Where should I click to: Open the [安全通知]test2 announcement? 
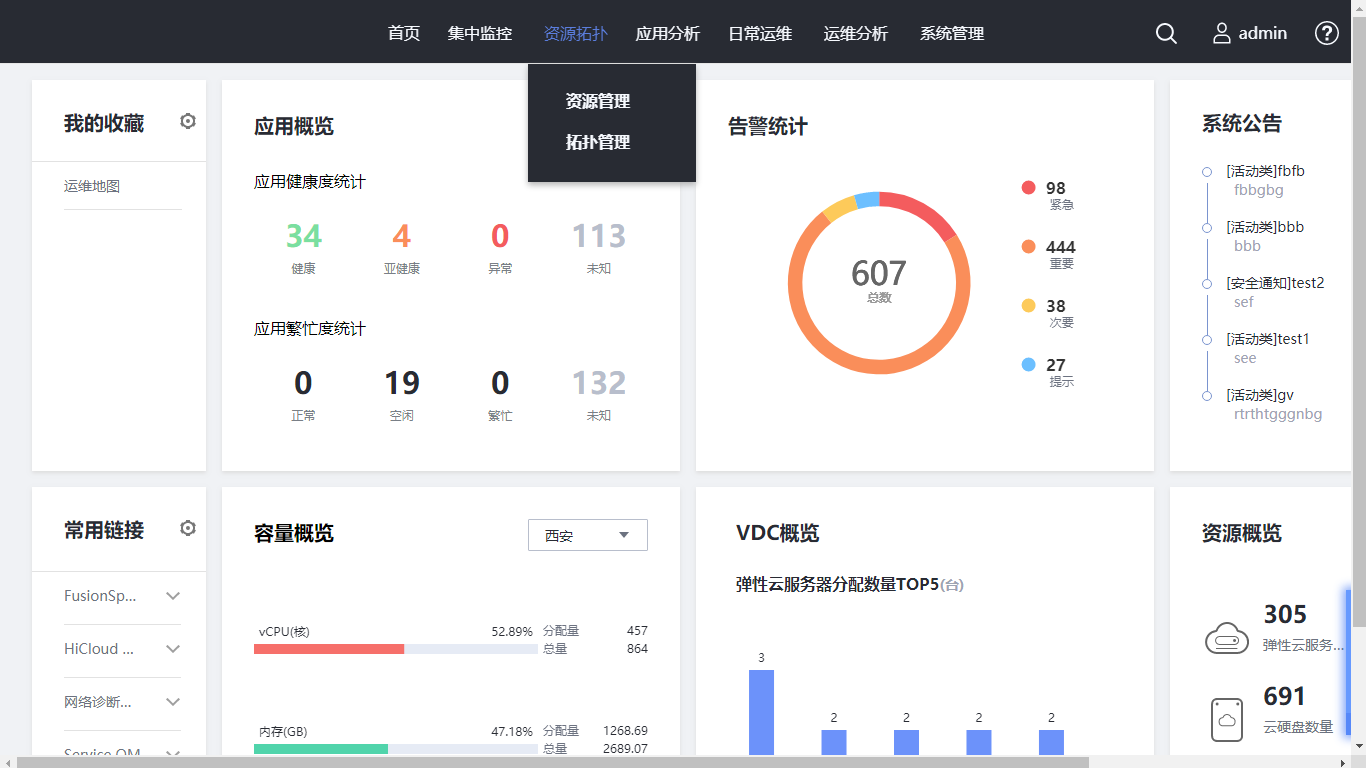[1275, 283]
